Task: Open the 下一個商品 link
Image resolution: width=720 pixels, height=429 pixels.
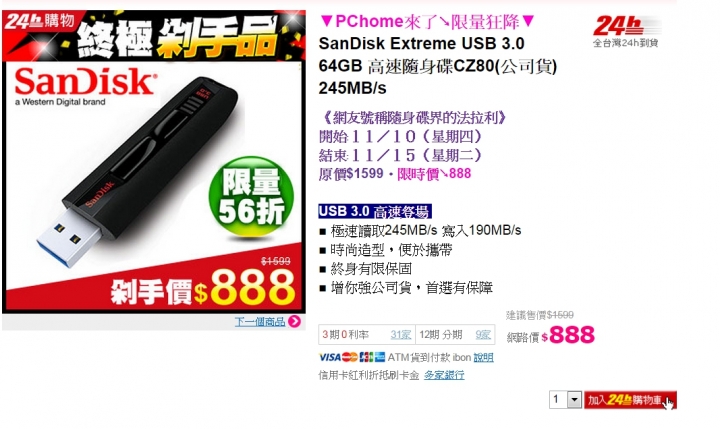Action: pyautogui.click(x=260, y=322)
